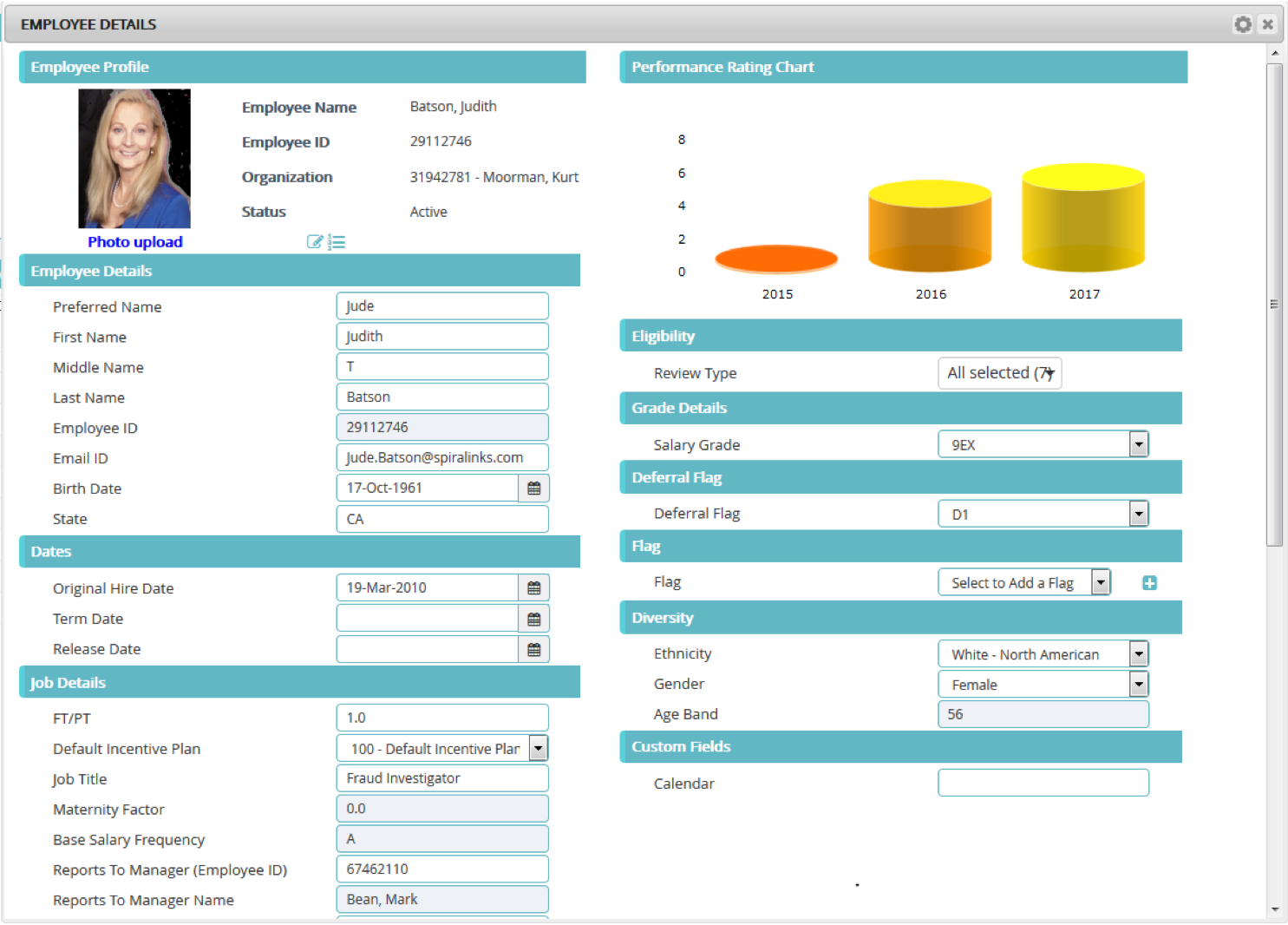Viewport: 1288px width, 925px height.
Task: Expand the Deferral Flag dropdown
Action: tap(1139, 513)
